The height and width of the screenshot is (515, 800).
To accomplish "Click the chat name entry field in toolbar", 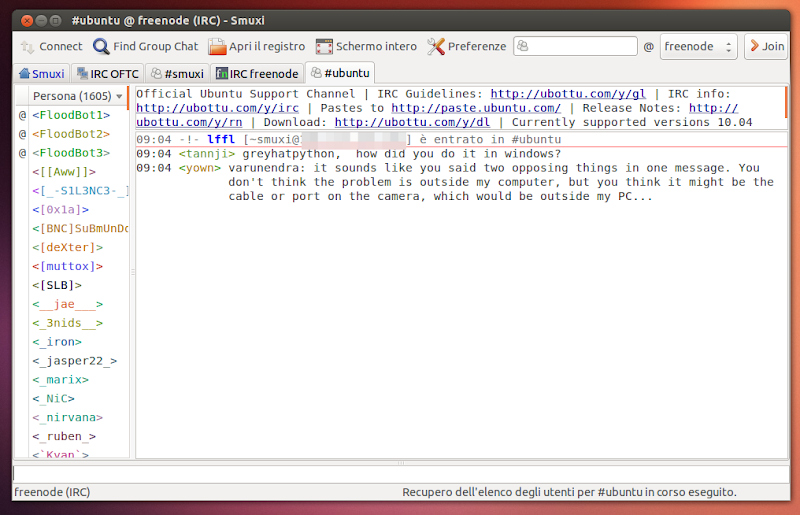I will coord(575,46).
